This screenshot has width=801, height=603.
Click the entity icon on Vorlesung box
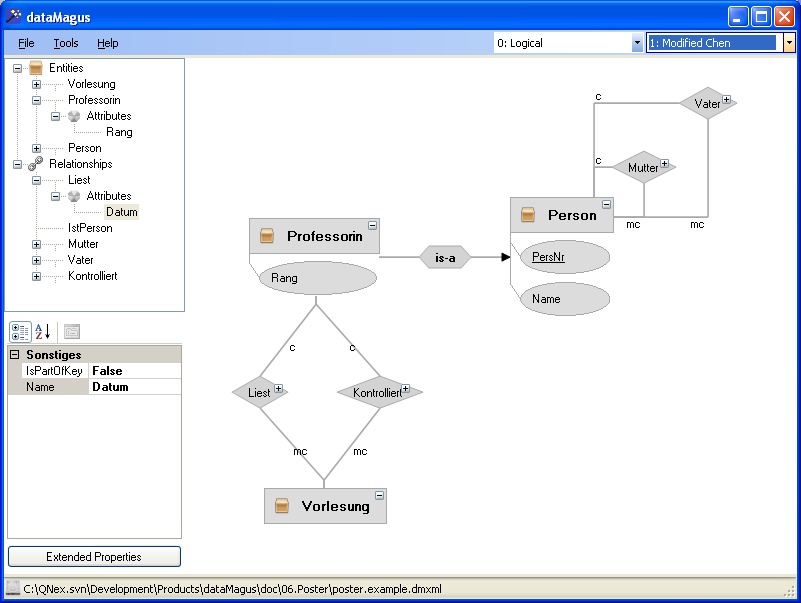pos(281,505)
